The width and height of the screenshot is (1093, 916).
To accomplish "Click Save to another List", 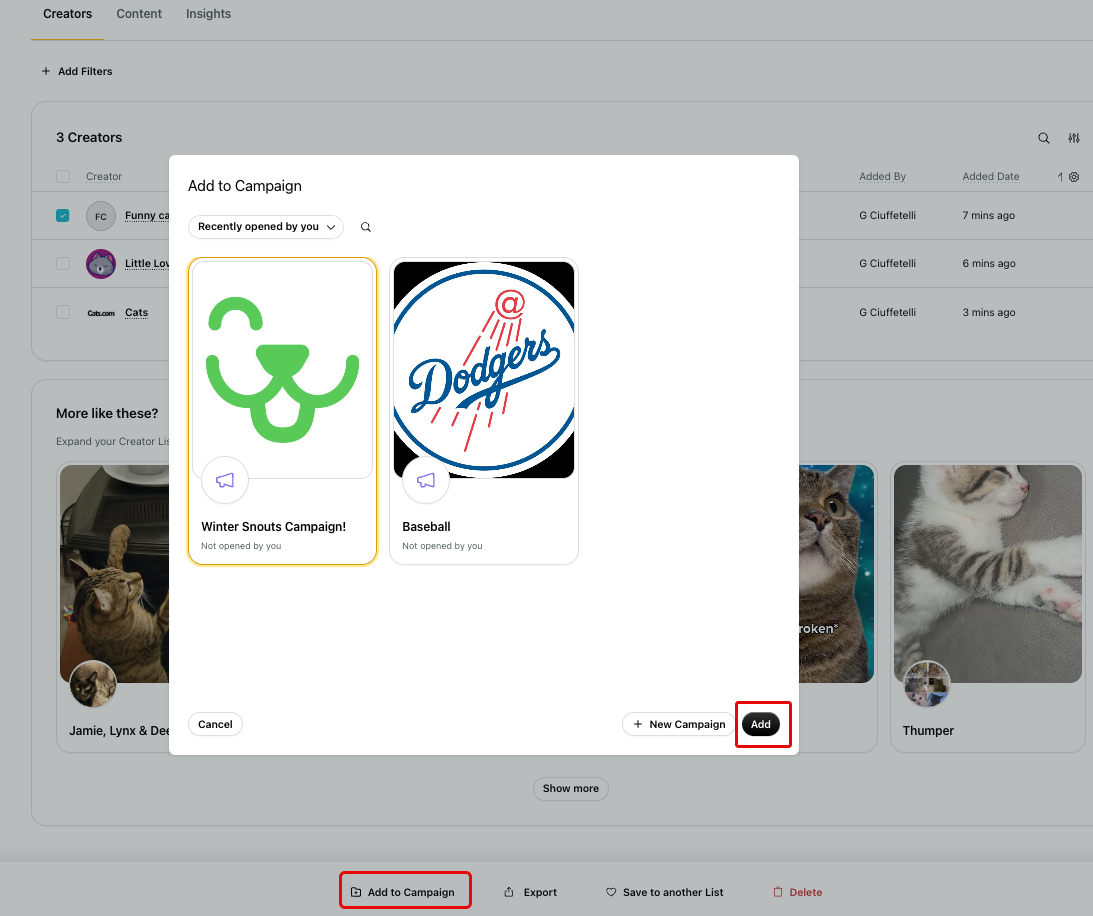I will point(664,892).
